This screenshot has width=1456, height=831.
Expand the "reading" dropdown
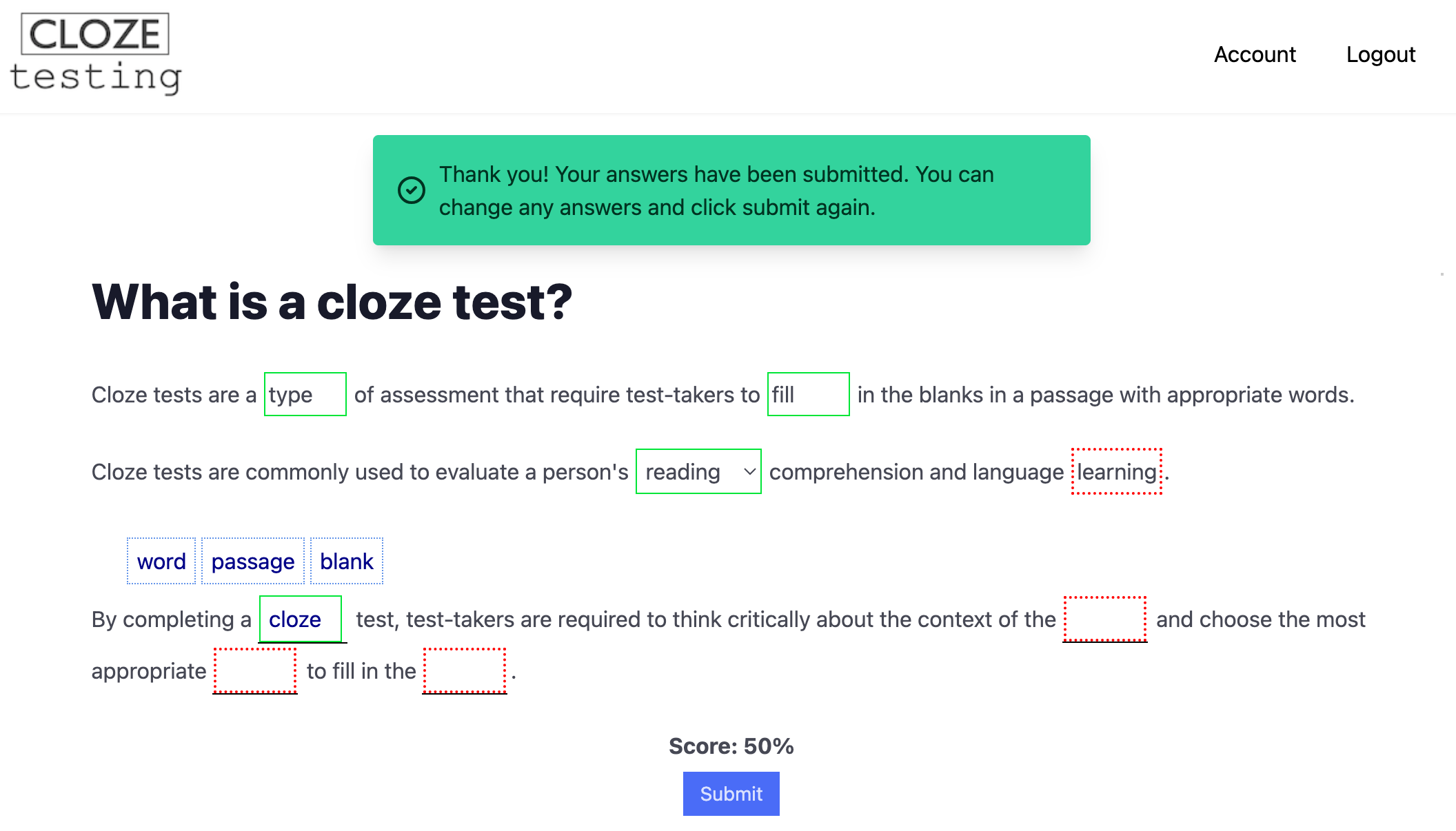tap(698, 472)
